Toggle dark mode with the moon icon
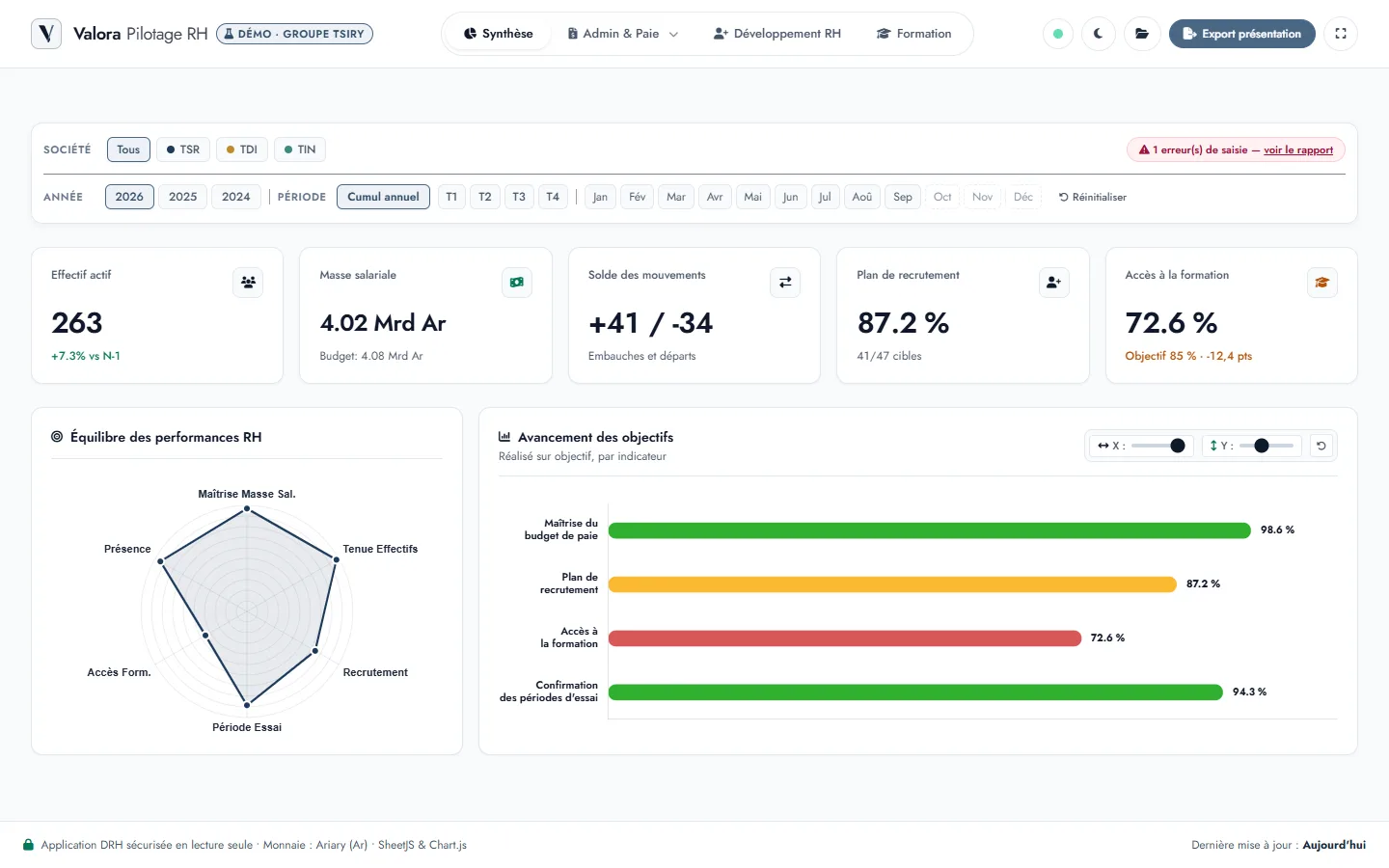This screenshot has height=868, width=1389. tap(1099, 34)
